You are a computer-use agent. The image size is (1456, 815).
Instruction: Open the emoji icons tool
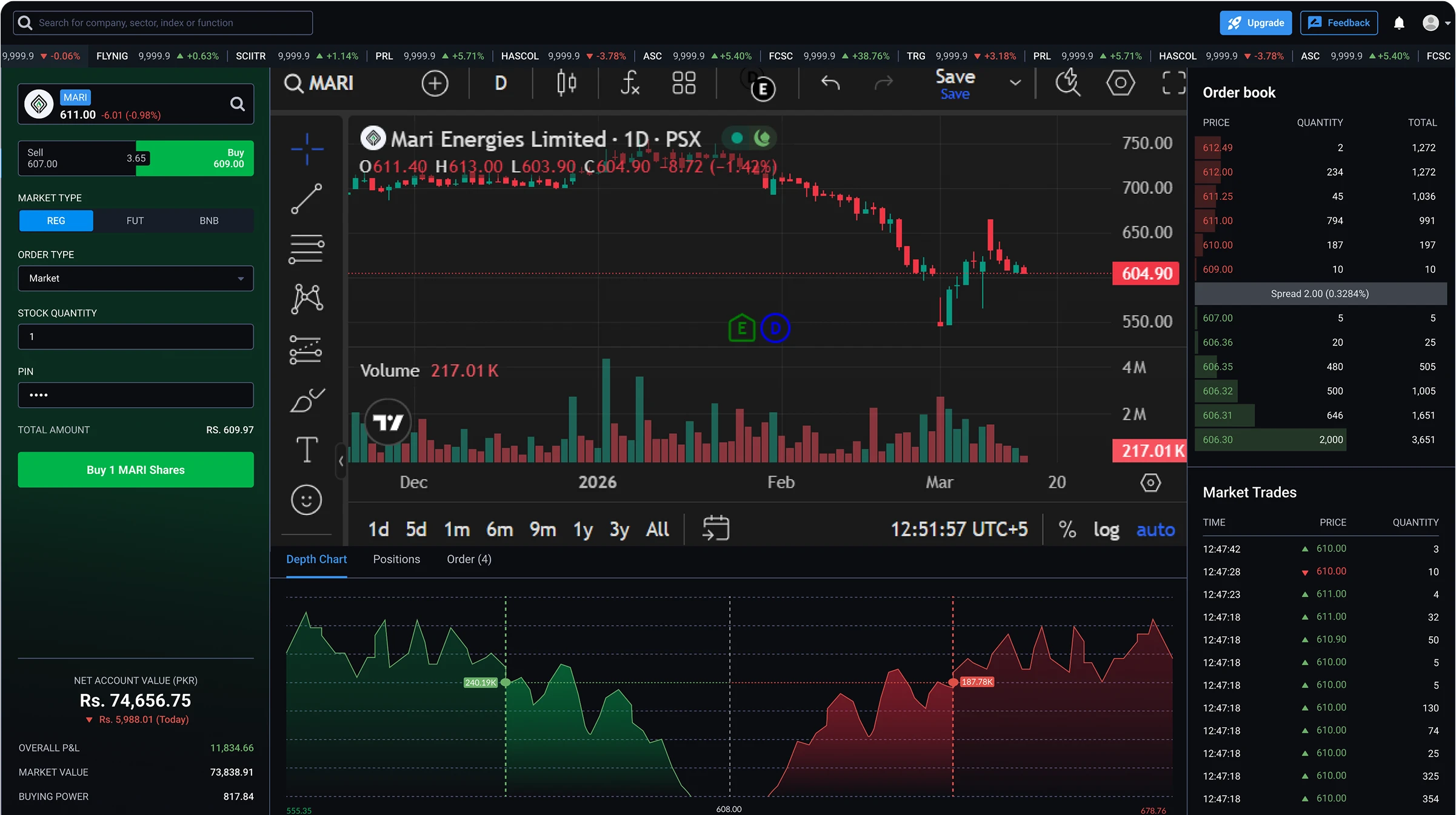(307, 501)
